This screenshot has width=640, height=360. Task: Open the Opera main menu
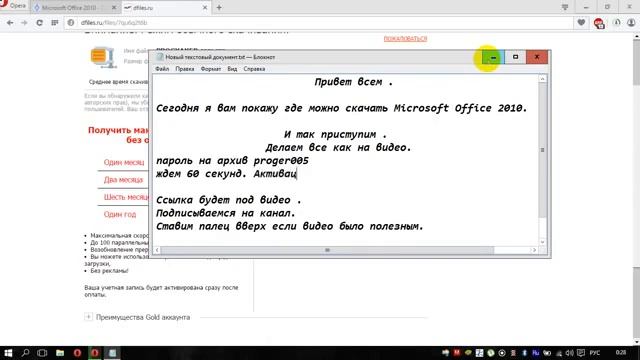[13, 6]
